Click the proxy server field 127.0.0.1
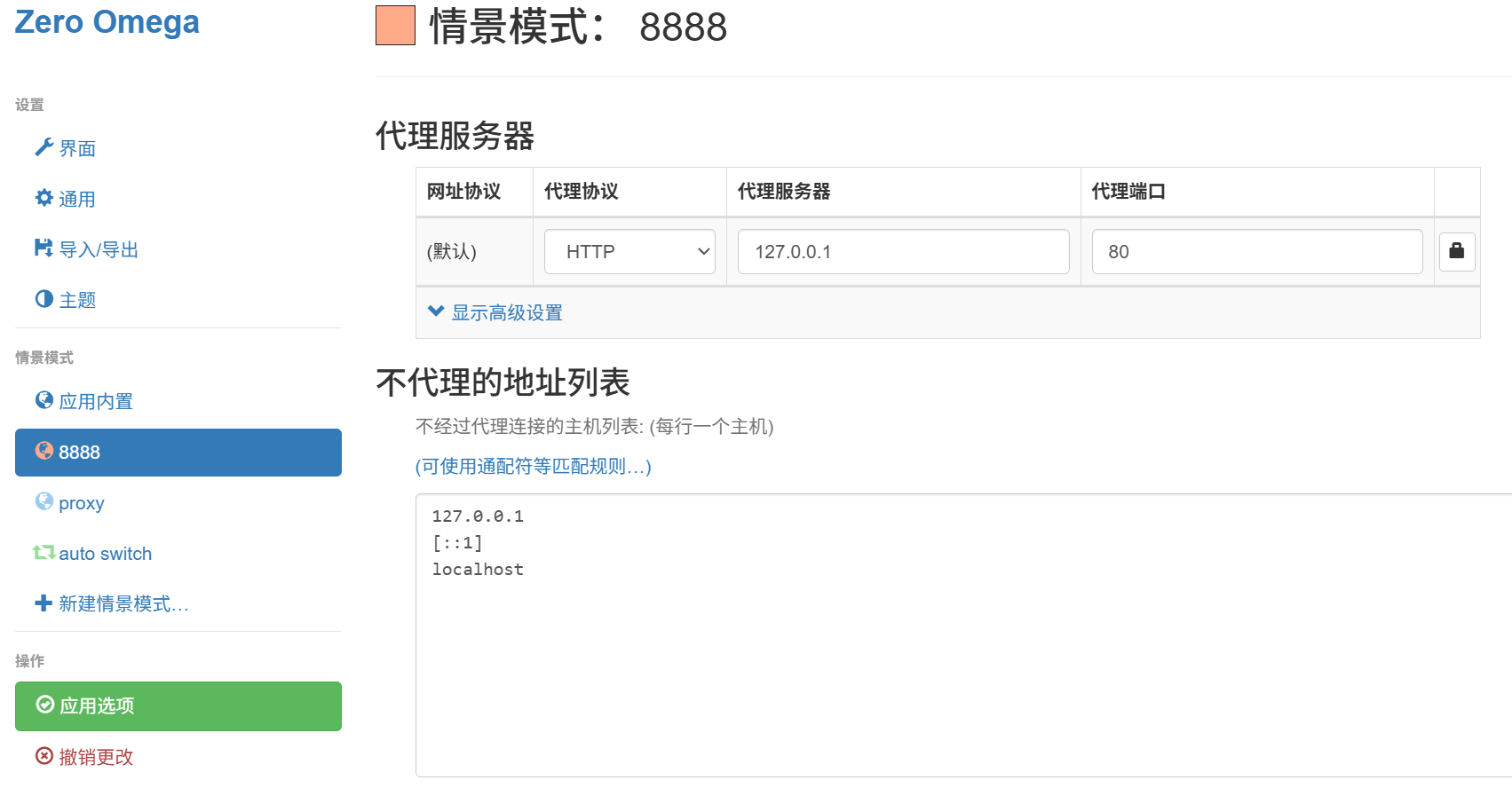Viewport: 1512px width, 788px height. [904, 252]
